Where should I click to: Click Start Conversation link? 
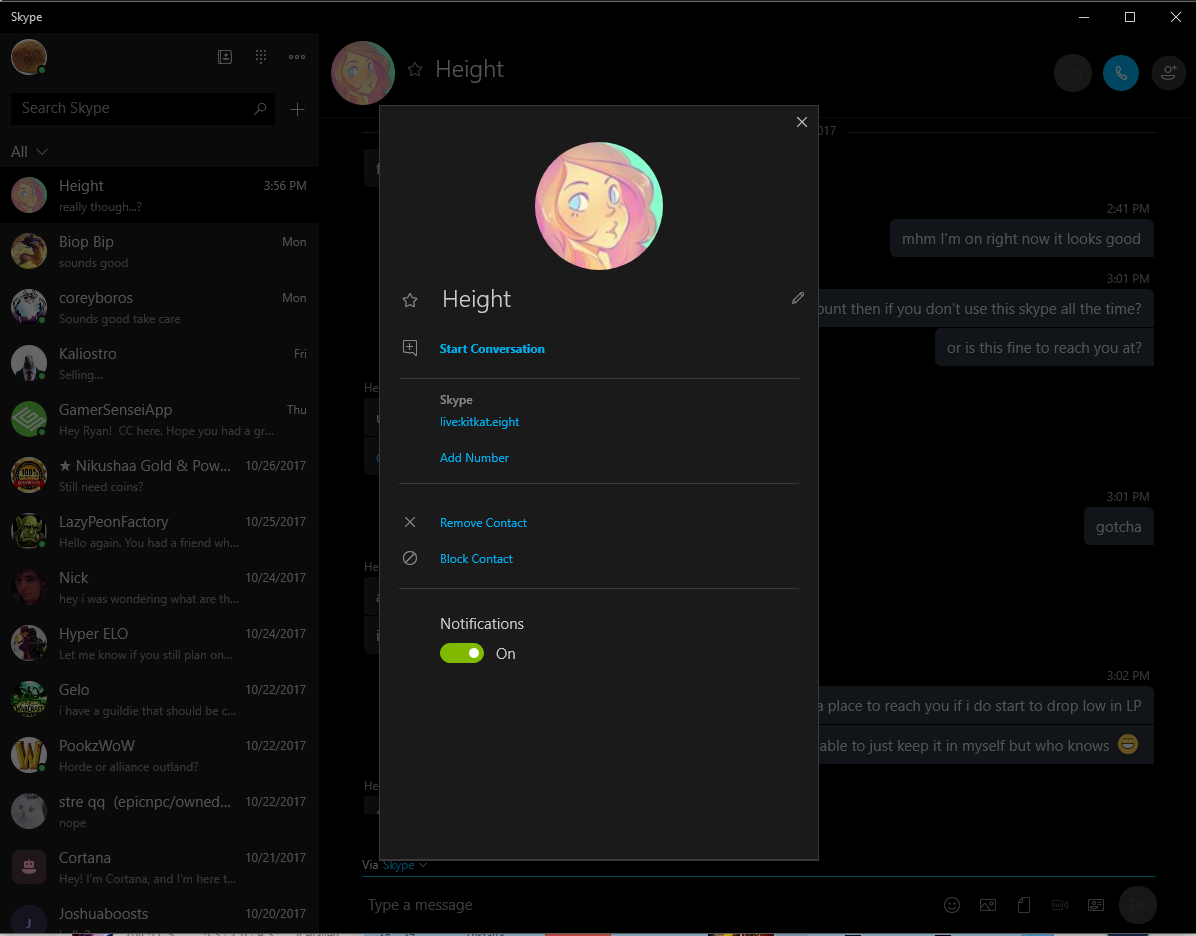coord(492,349)
